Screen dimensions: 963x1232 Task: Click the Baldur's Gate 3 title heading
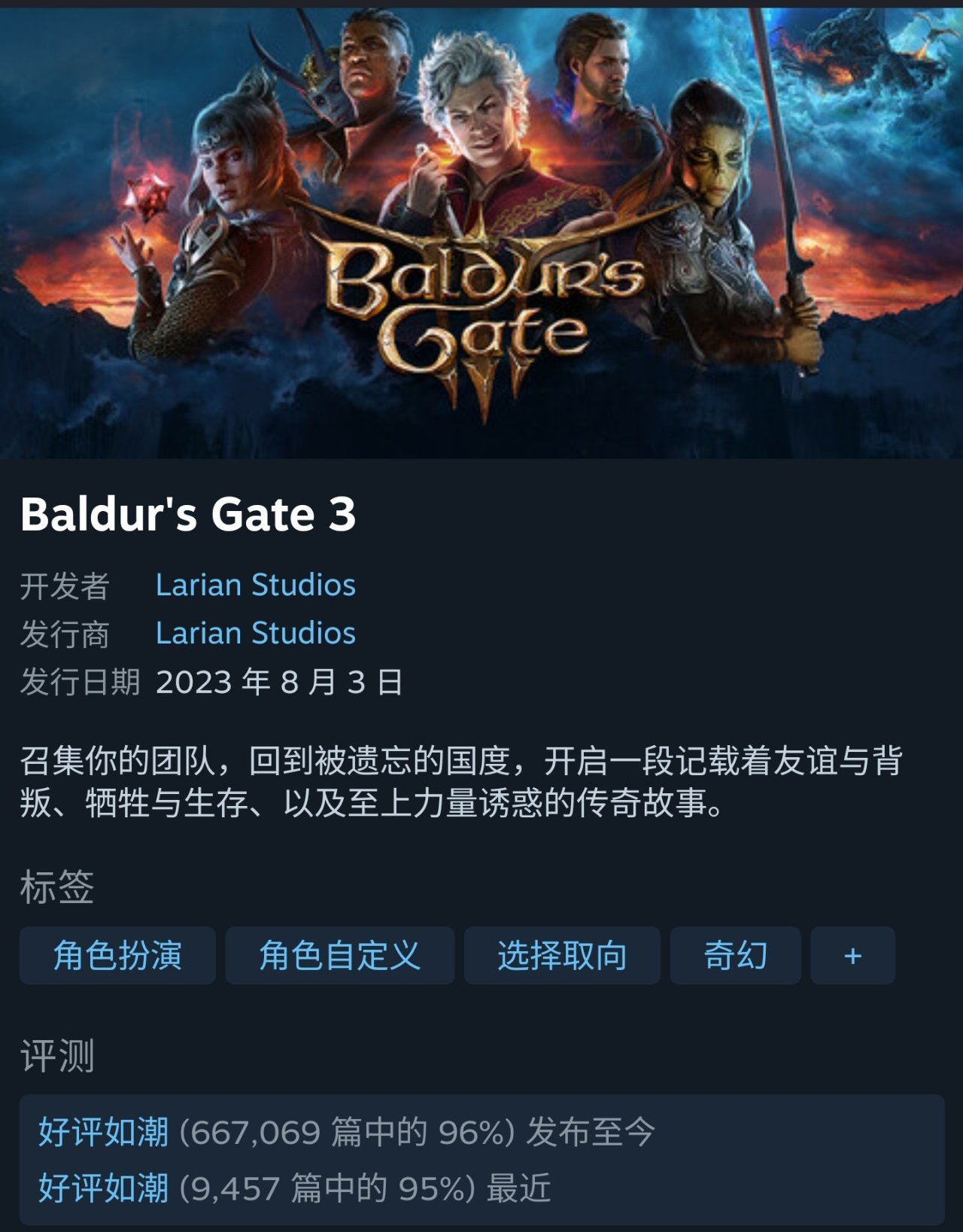point(188,515)
